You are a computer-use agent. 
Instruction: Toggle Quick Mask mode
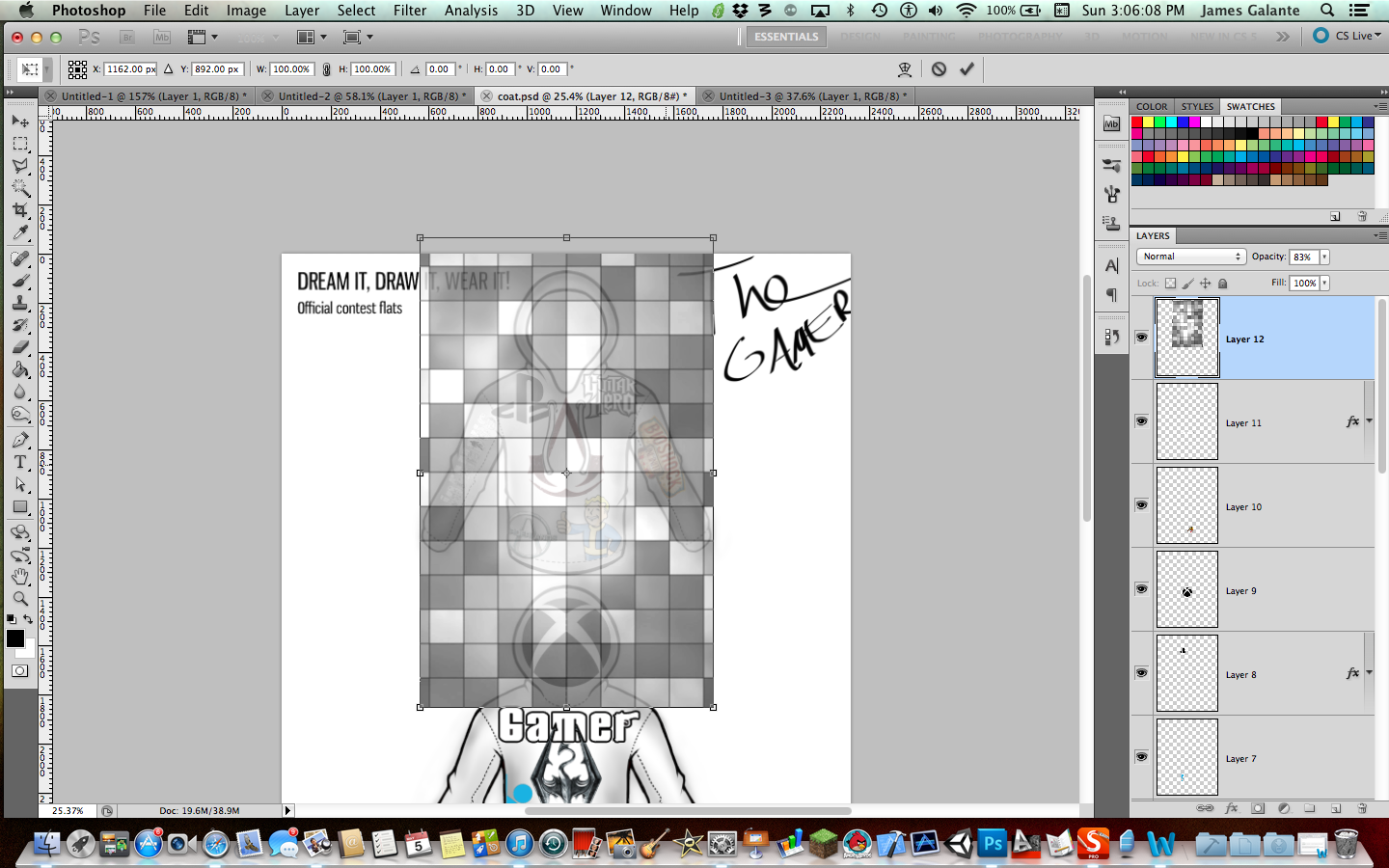pos(20,671)
